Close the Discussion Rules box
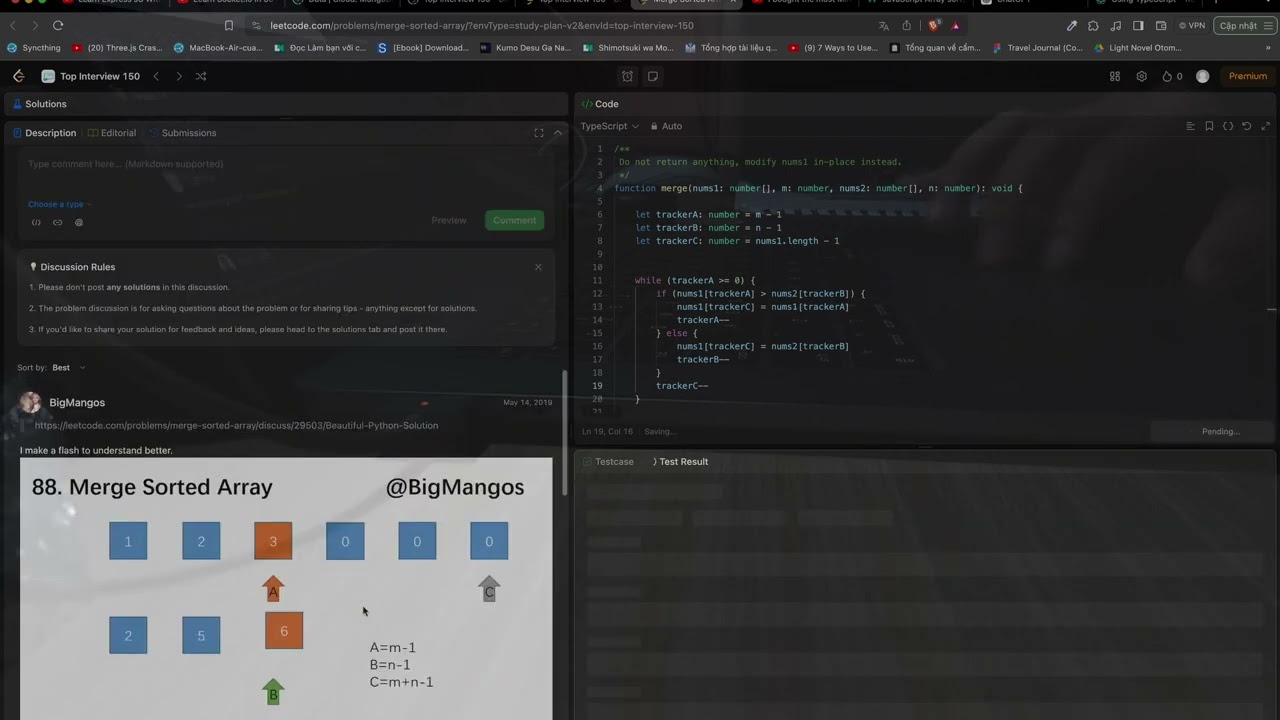 click(x=538, y=267)
